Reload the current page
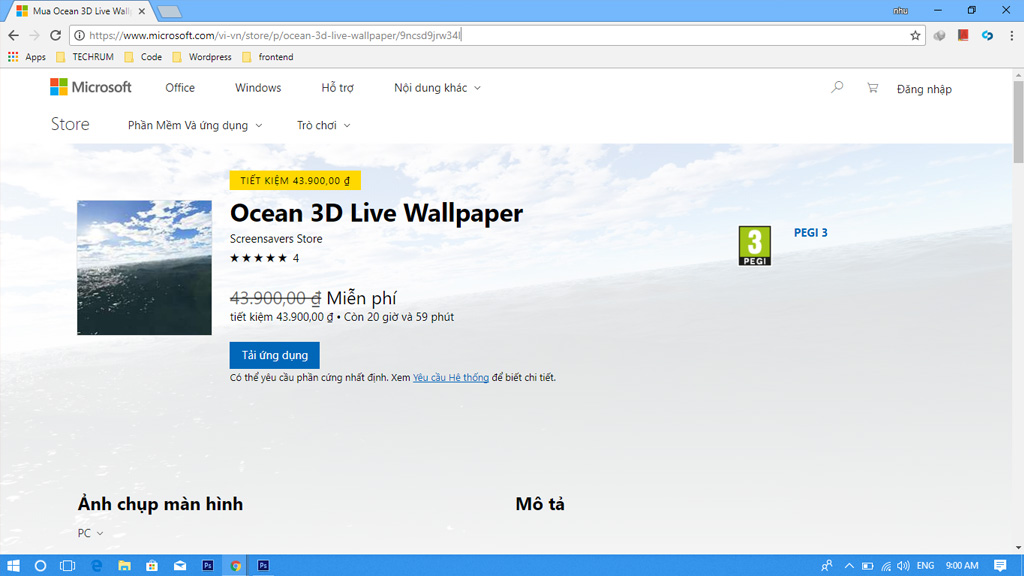Viewport: 1024px width, 576px height. [56, 35]
